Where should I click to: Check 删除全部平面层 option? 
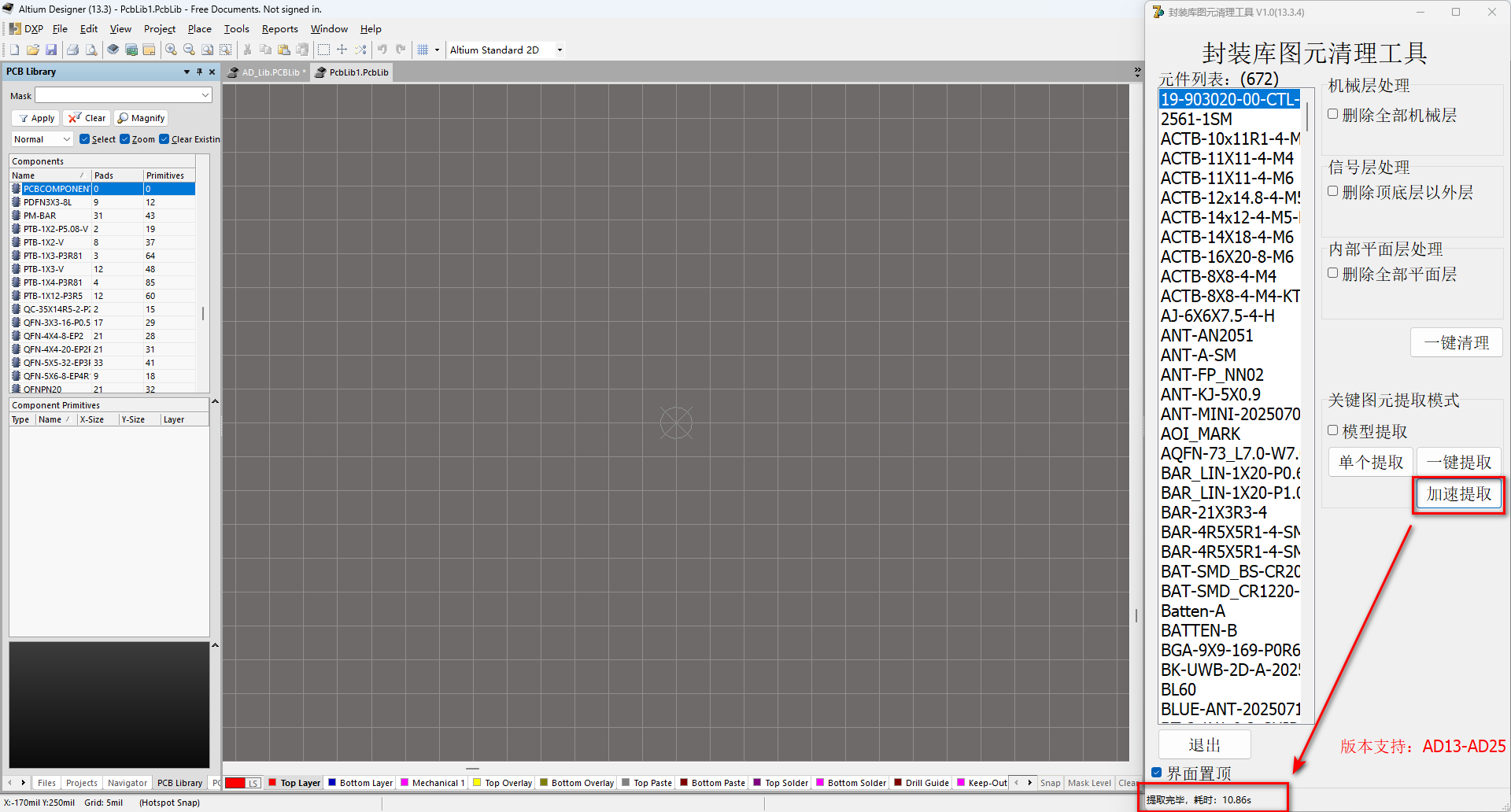pos(1333,273)
